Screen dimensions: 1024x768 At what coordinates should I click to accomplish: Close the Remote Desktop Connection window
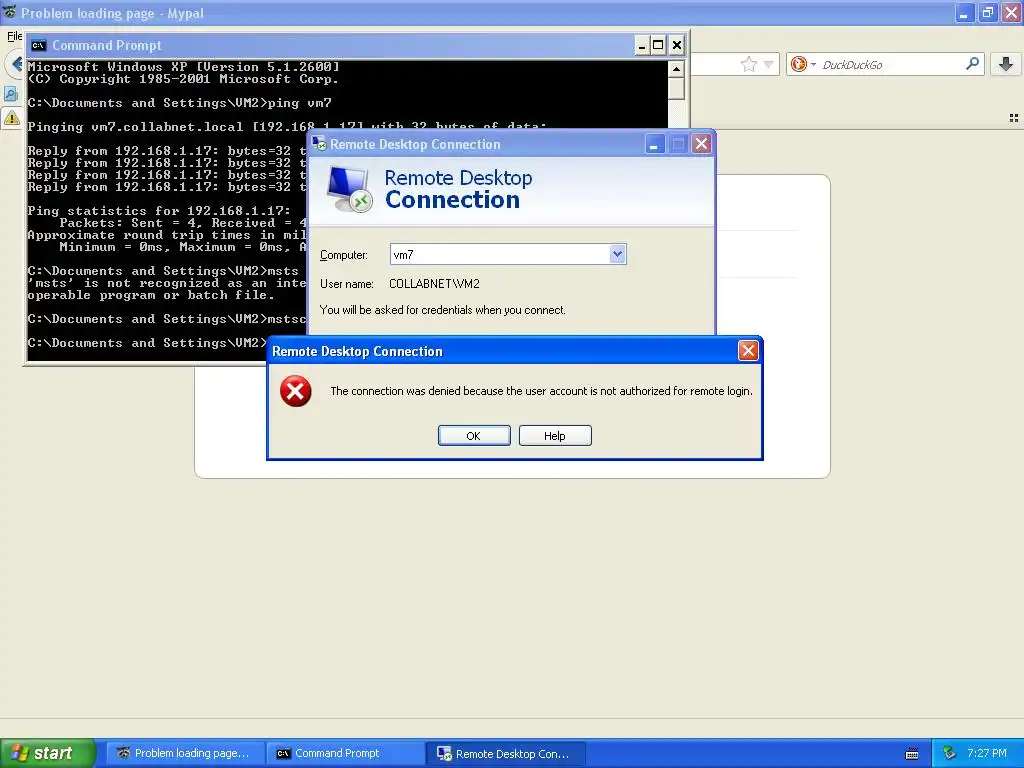tap(701, 144)
